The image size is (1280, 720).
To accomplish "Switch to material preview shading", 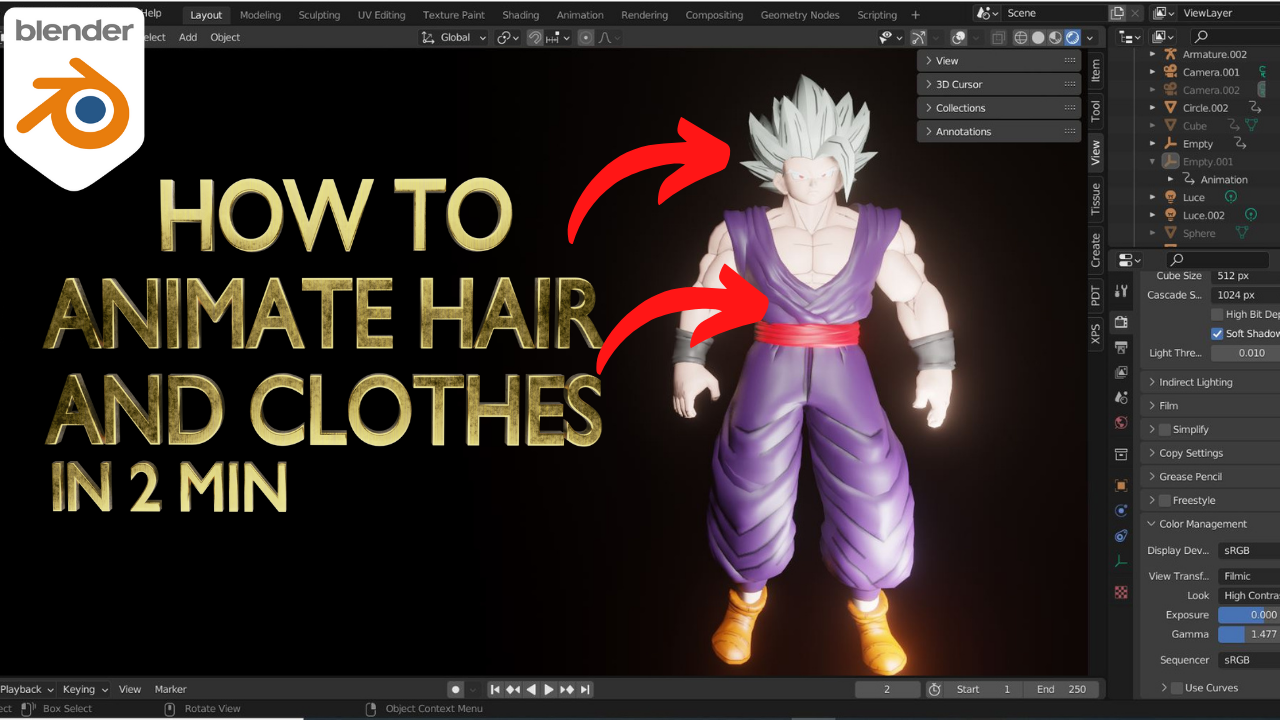I will point(1055,38).
